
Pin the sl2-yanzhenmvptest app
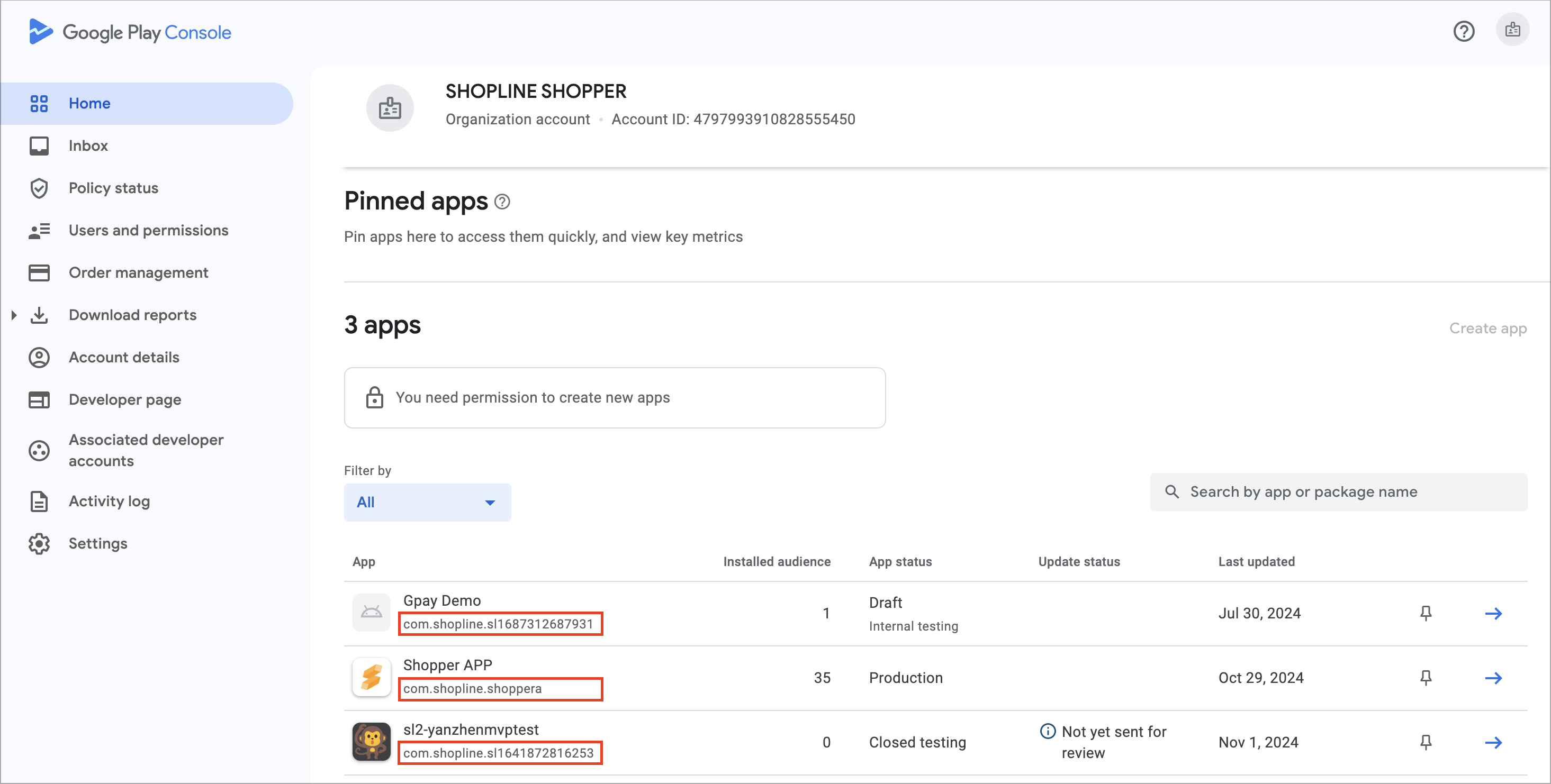pos(1426,742)
